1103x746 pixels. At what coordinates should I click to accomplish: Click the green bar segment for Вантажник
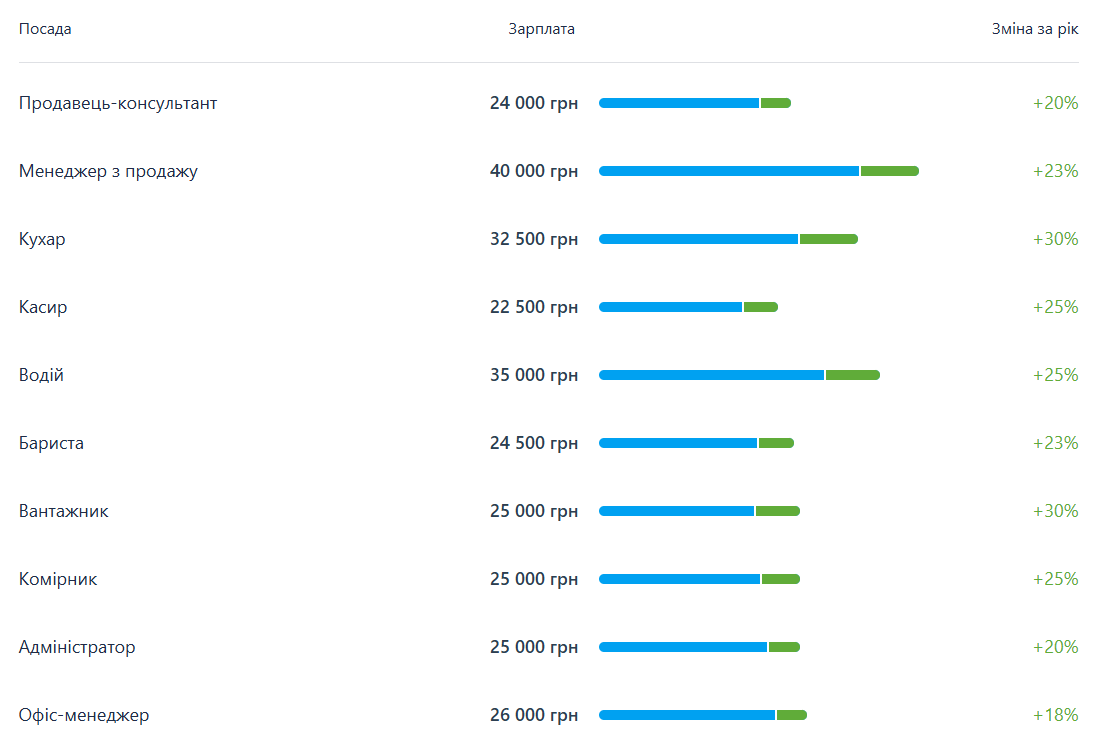tap(777, 511)
